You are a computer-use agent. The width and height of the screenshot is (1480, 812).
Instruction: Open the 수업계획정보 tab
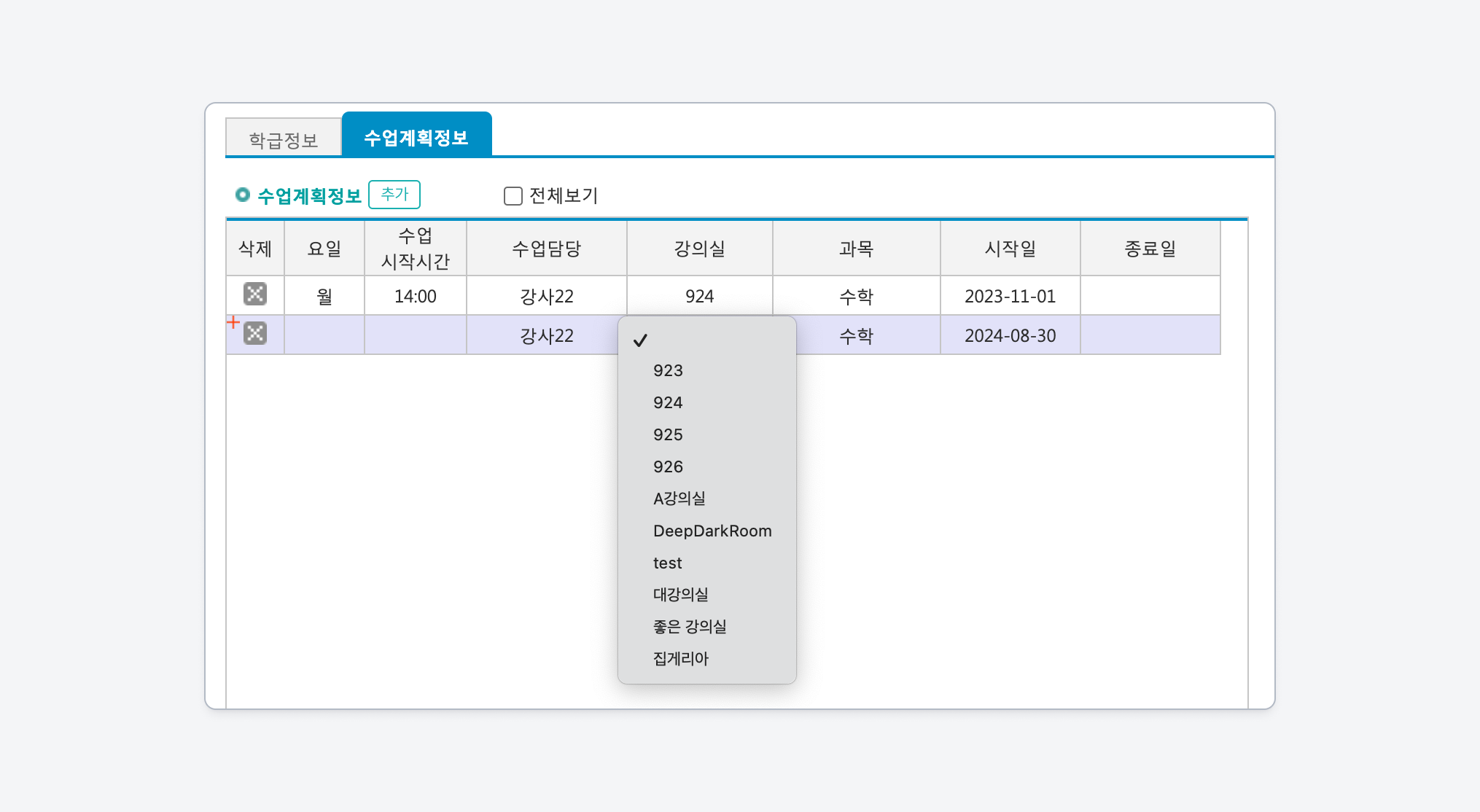[x=416, y=137]
